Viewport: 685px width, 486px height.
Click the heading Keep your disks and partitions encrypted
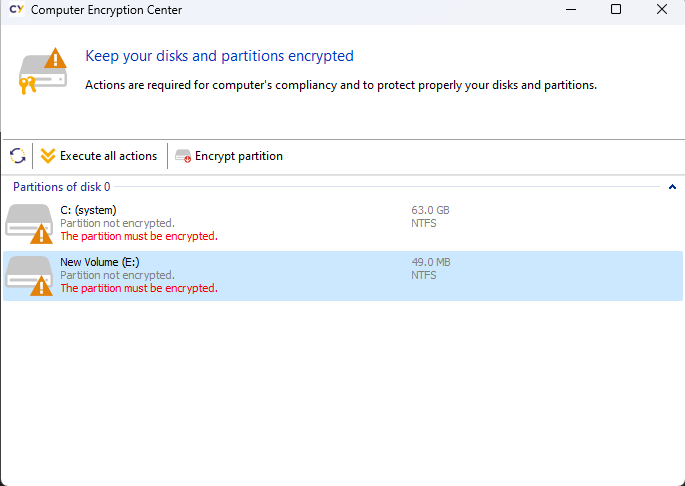click(219, 56)
